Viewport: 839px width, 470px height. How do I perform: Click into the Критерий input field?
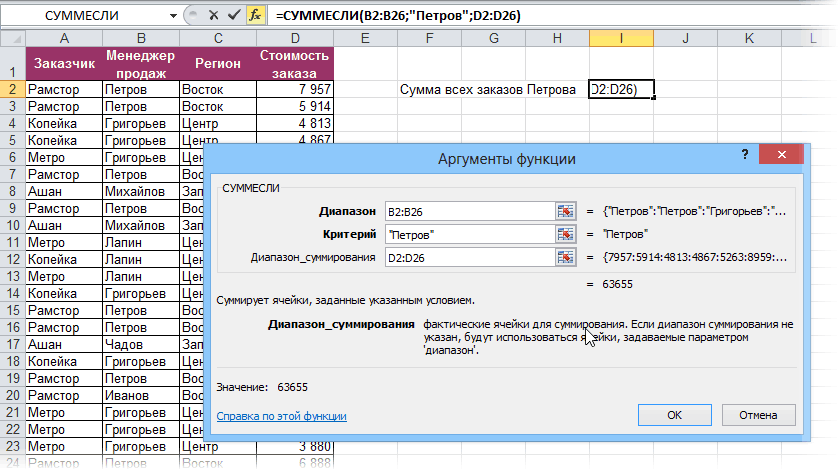(468, 234)
